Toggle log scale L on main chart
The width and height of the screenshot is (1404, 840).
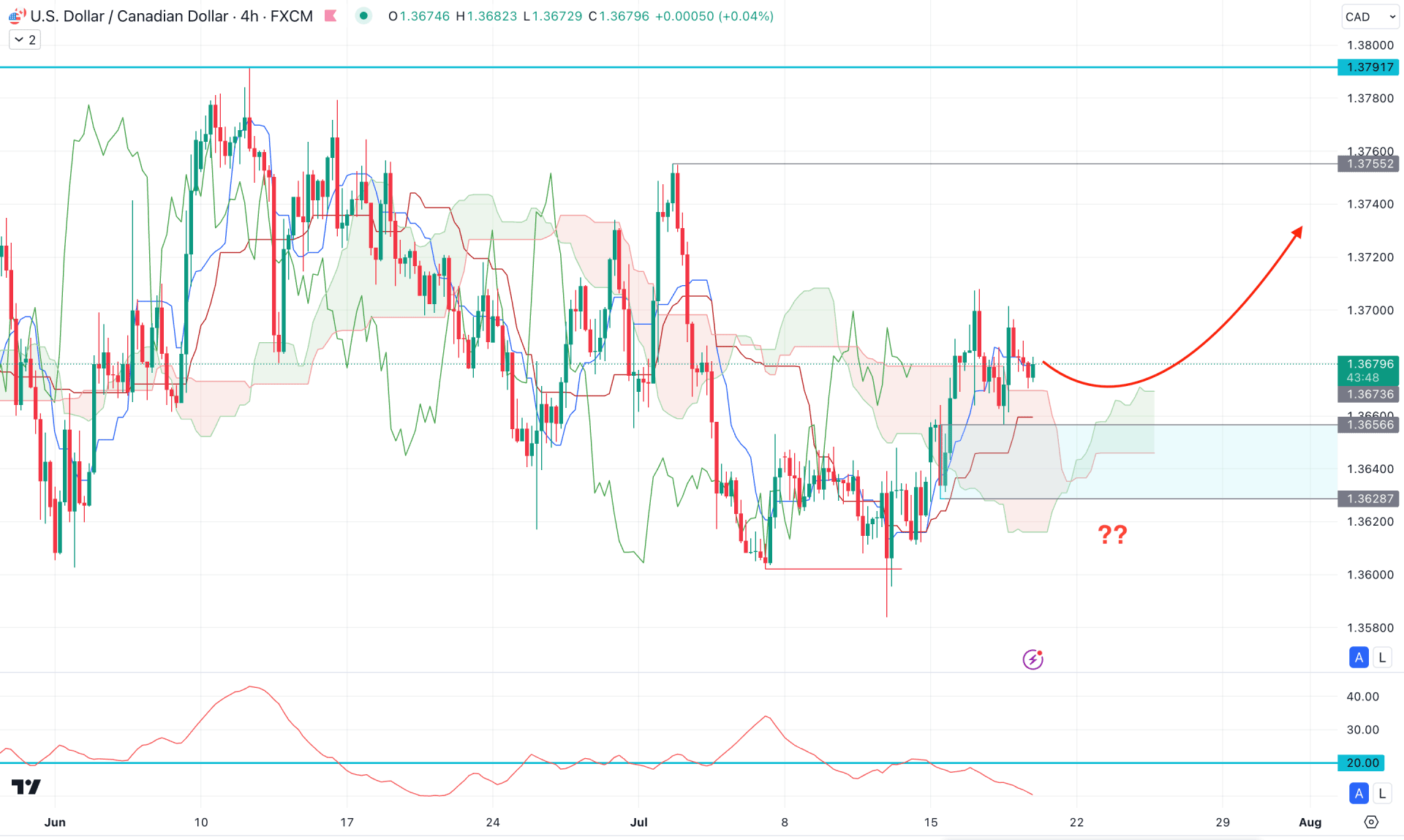(x=1382, y=657)
